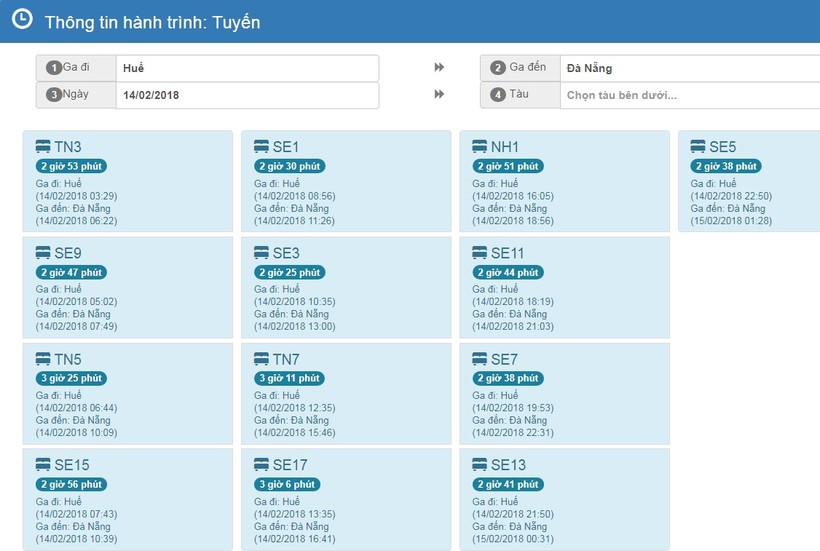
Task: Open the Ngày date field 14/02/2018
Action: [246, 95]
